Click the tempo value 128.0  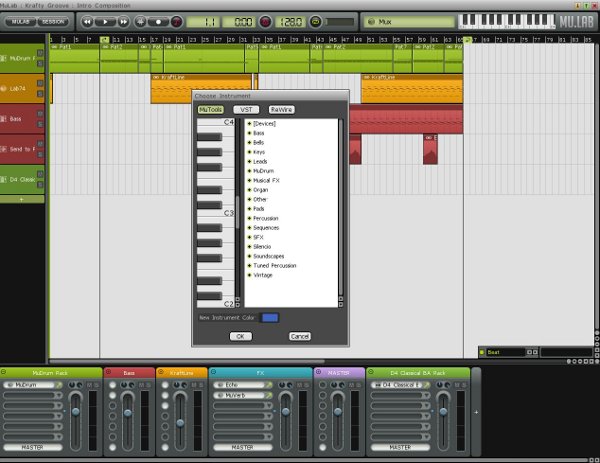tap(291, 22)
